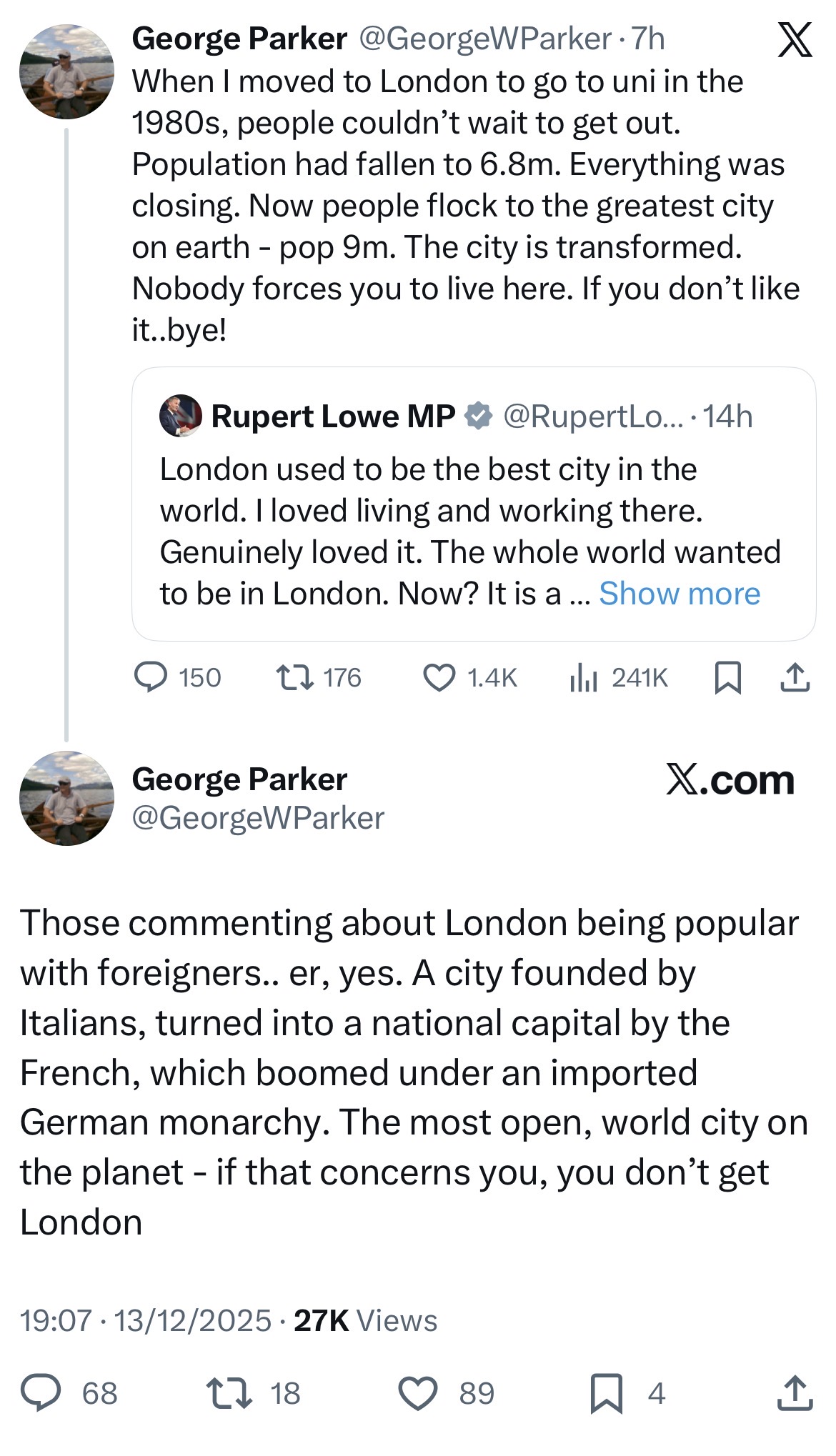Viewport: 836px width, 1456px height.
Task: Share the first tweet
Action: [x=795, y=677]
